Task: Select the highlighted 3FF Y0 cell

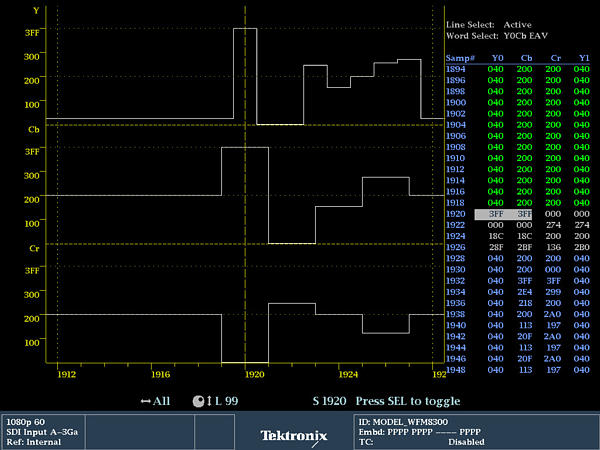Action: coord(496,213)
